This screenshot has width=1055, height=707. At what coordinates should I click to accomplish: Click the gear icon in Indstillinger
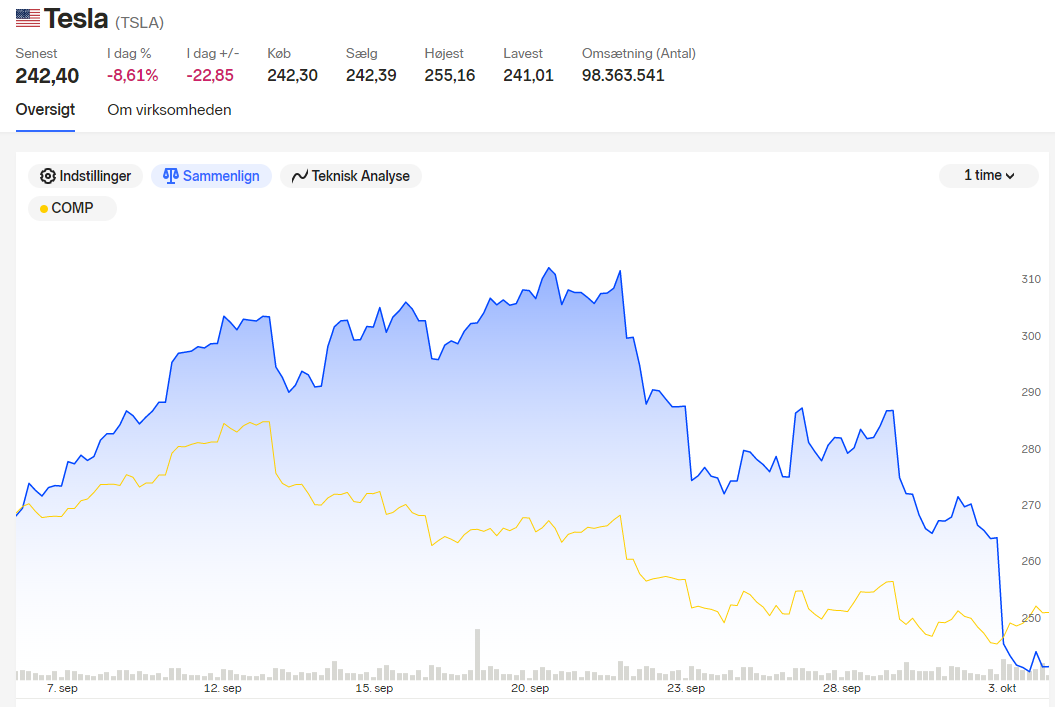(48, 176)
